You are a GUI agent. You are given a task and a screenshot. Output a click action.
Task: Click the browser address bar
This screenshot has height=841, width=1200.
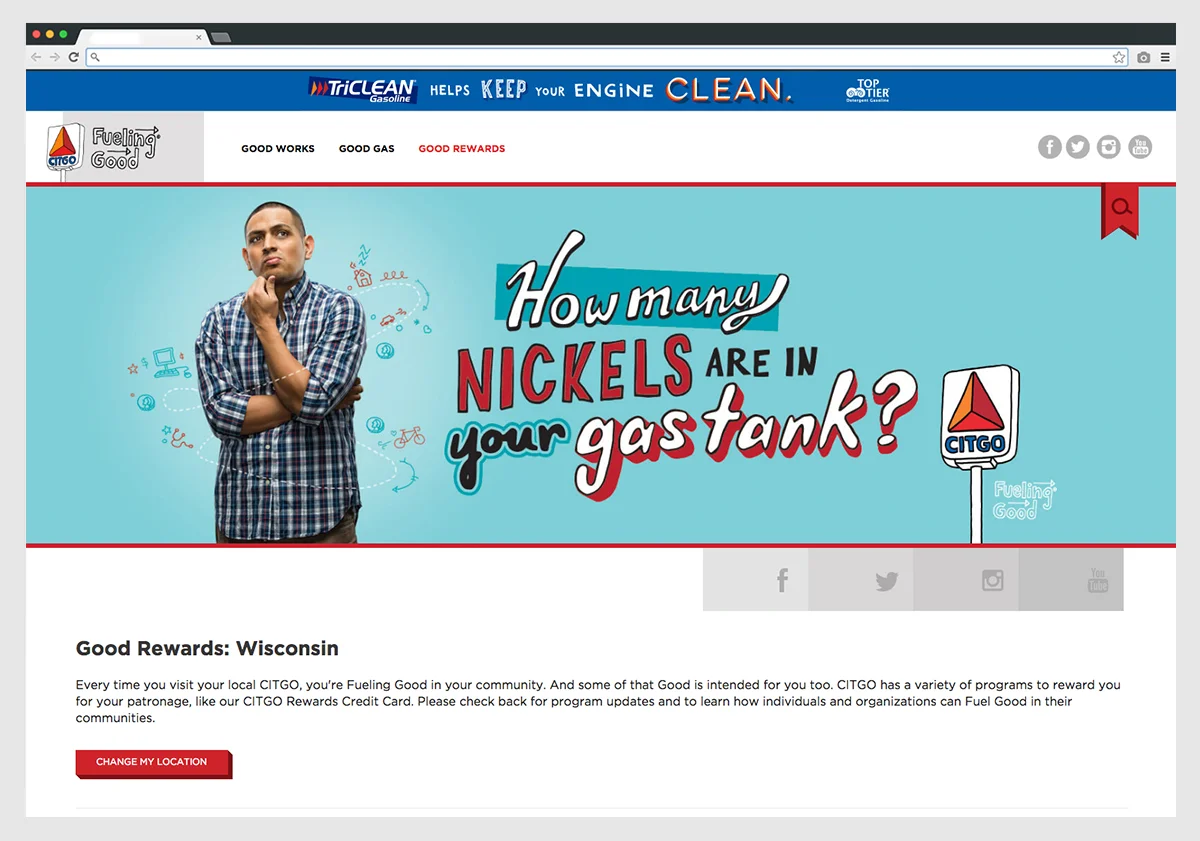pyautogui.click(x=608, y=58)
